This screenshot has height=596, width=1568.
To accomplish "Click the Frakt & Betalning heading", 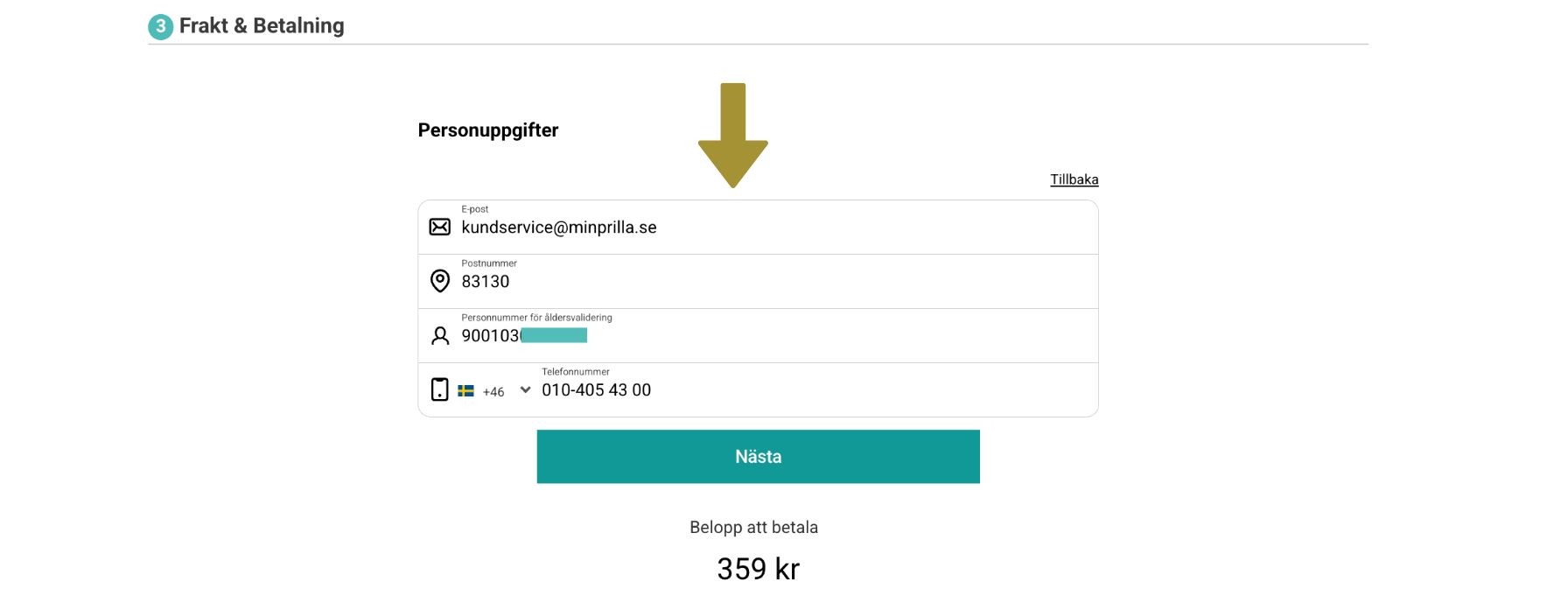I will pos(262,26).
